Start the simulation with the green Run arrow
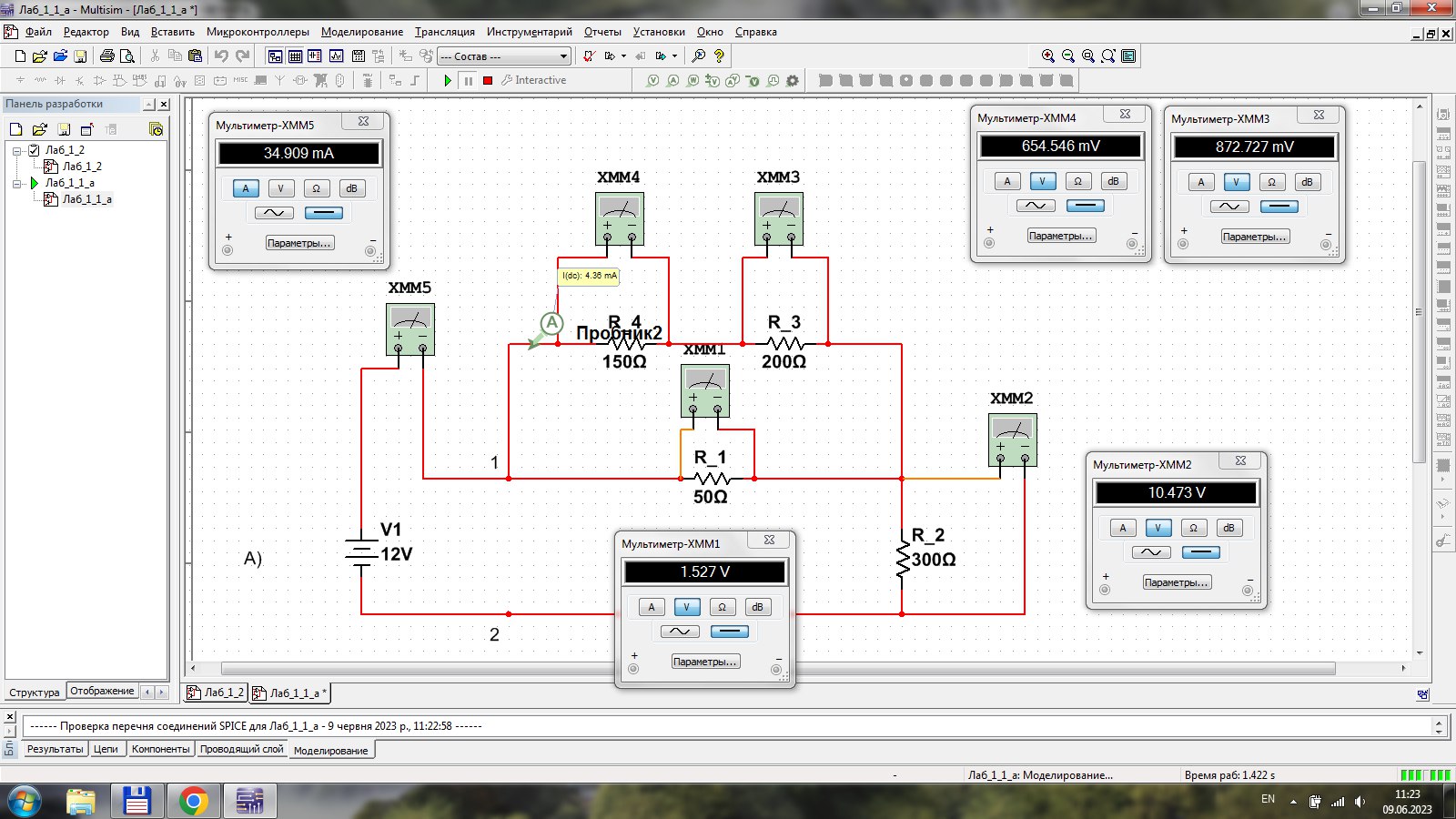 click(x=448, y=80)
